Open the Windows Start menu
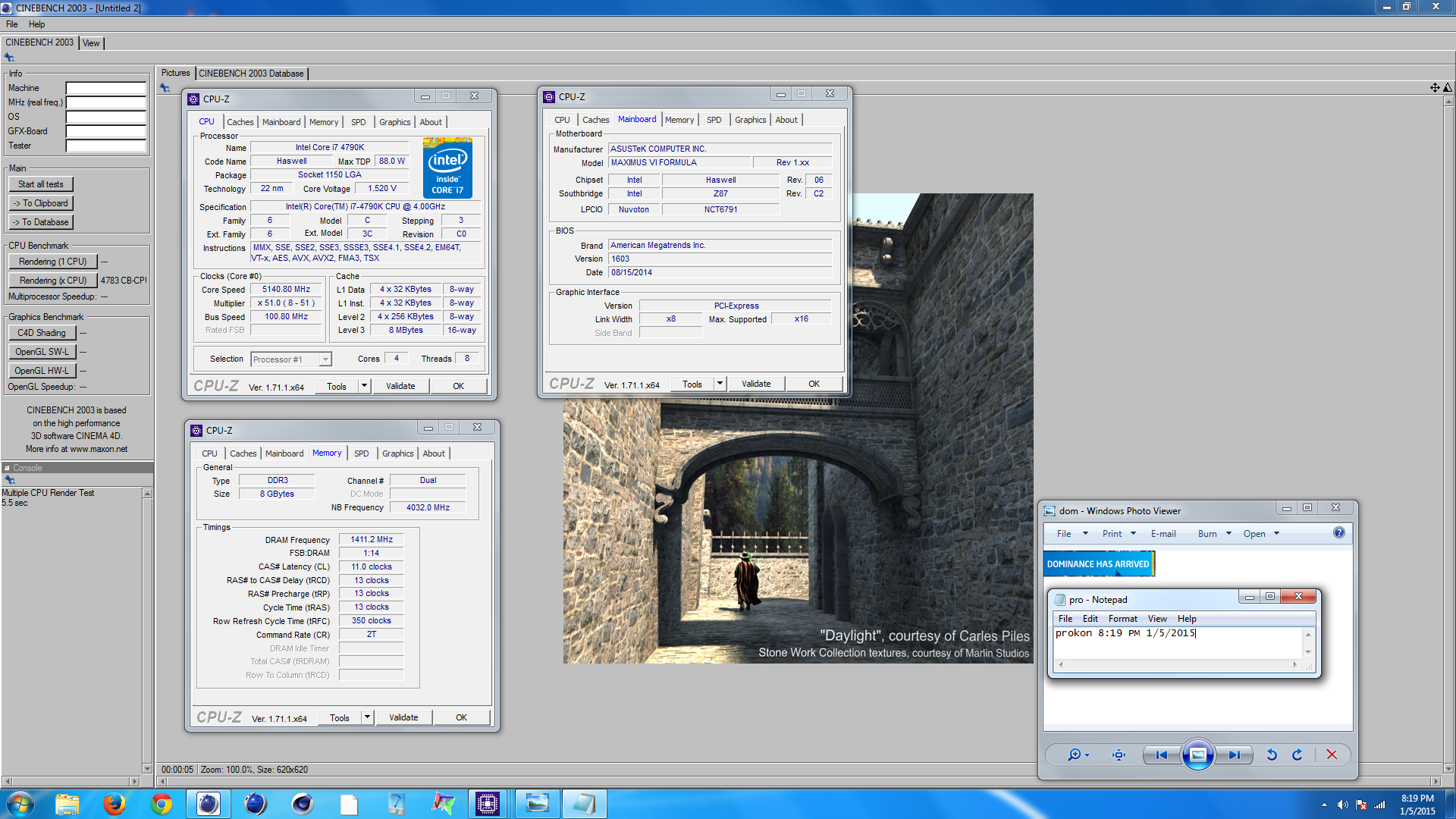Screen dimensions: 1456x819 (20, 804)
